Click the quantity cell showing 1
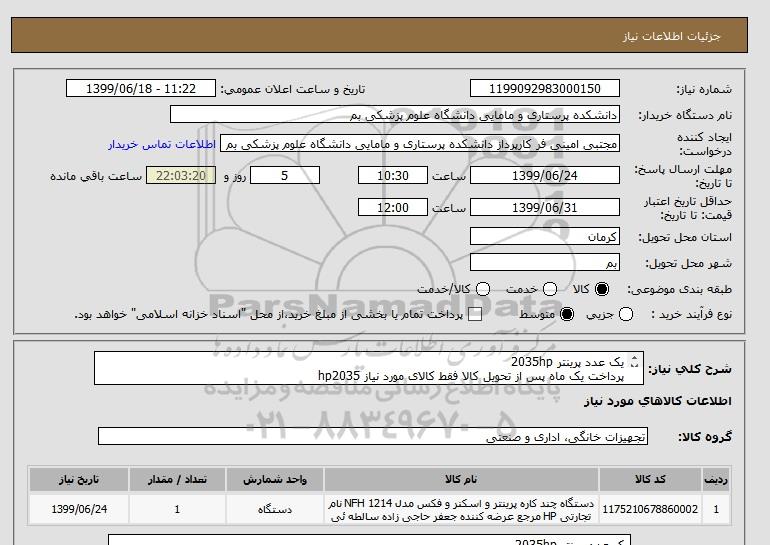This screenshot has width=770, height=545. pos(177,509)
